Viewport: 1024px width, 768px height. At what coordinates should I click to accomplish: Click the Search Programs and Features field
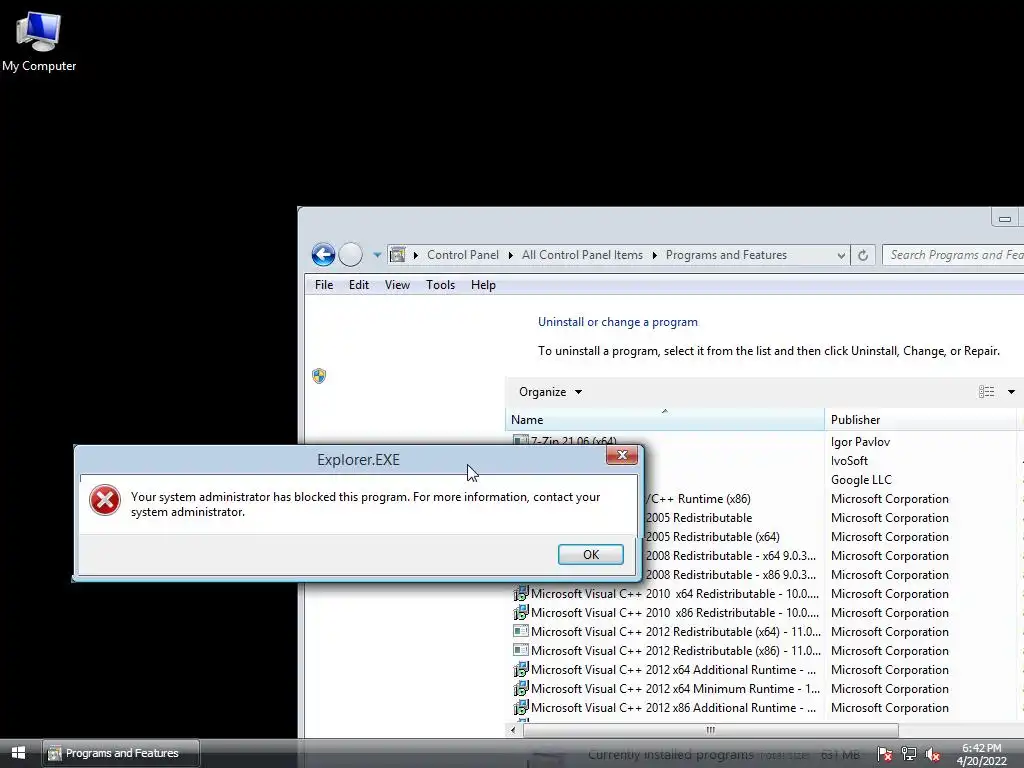[953, 255]
